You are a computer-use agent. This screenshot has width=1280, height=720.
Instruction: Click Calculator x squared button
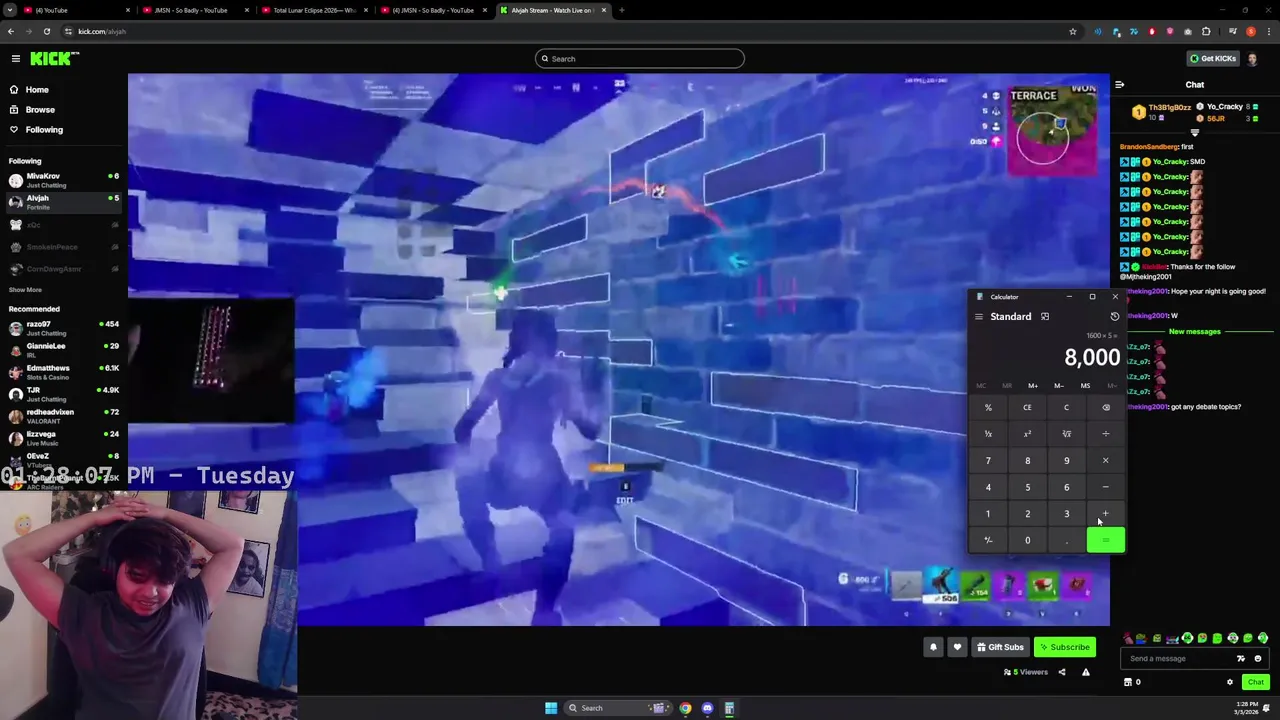tap(1027, 434)
